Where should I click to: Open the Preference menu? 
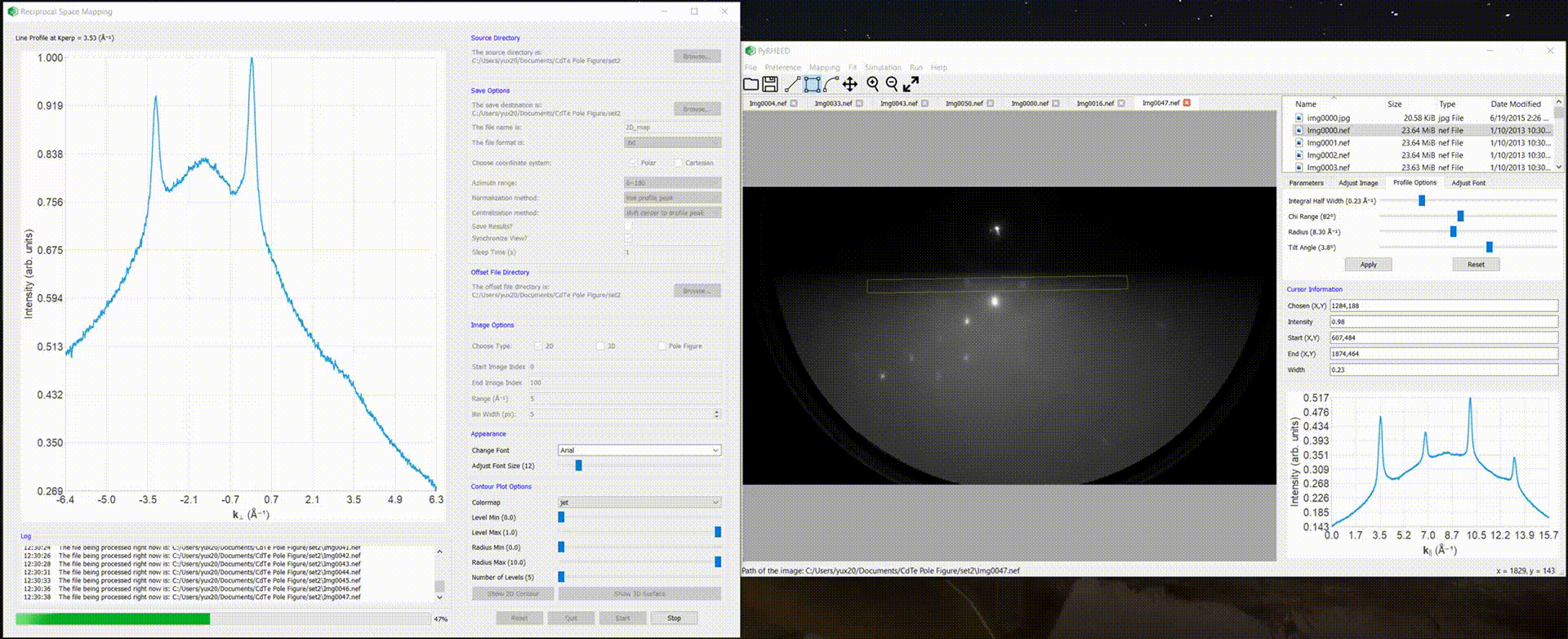[x=782, y=68]
